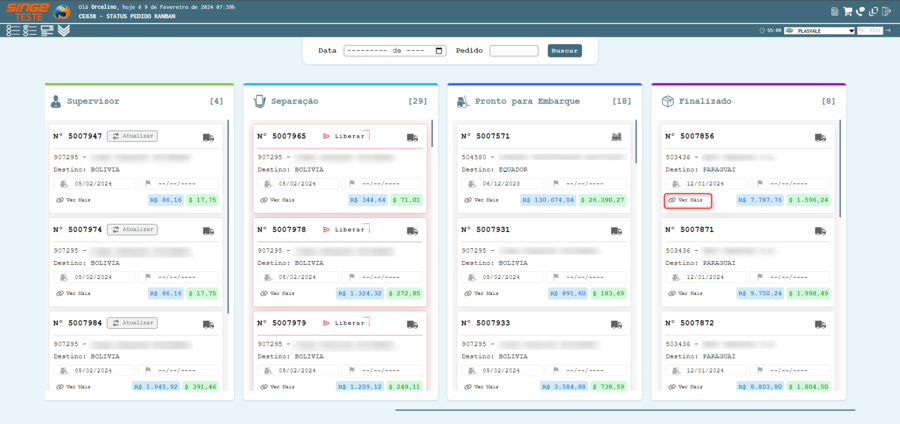Click the logout door icon in header
Screen dimensions: 900x424
(x=885, y=12)
